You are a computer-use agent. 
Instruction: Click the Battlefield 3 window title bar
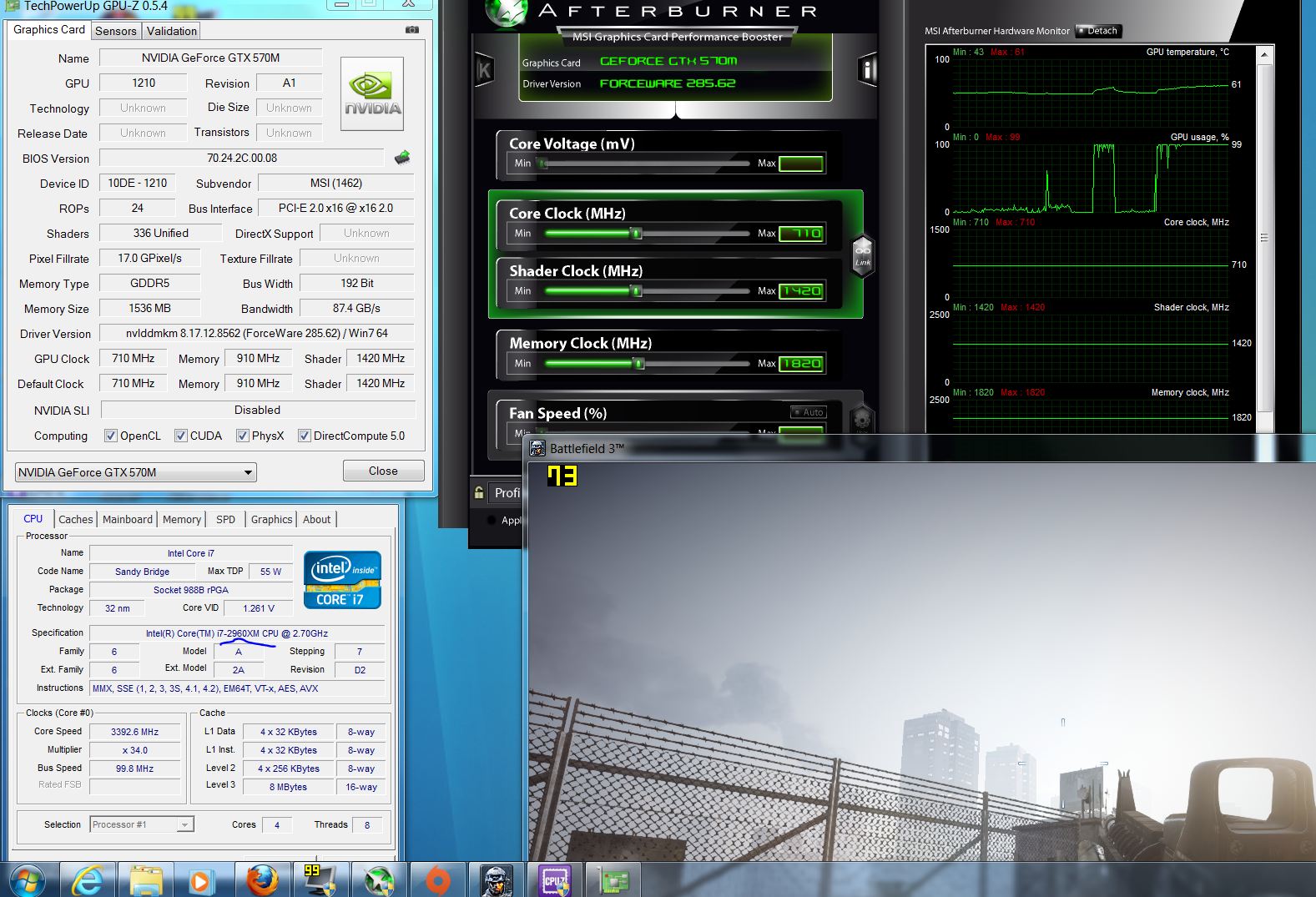918,448
